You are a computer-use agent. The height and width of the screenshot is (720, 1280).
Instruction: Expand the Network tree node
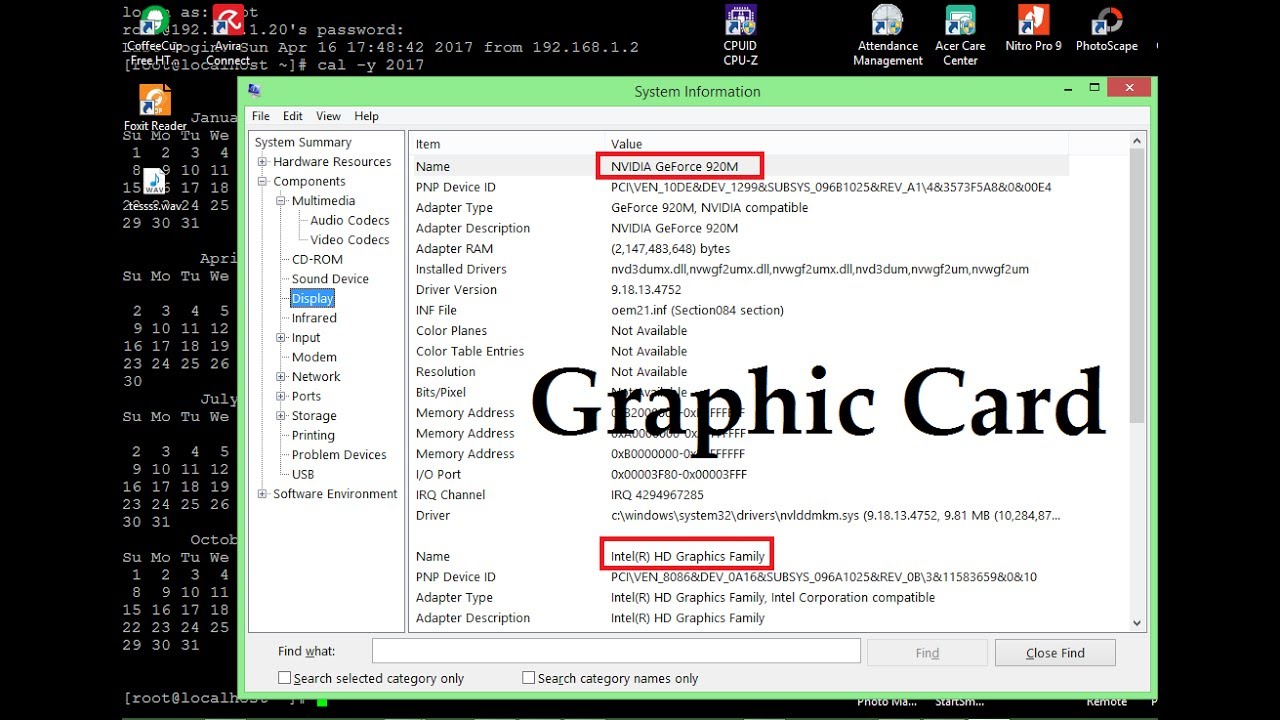(281, 377)
